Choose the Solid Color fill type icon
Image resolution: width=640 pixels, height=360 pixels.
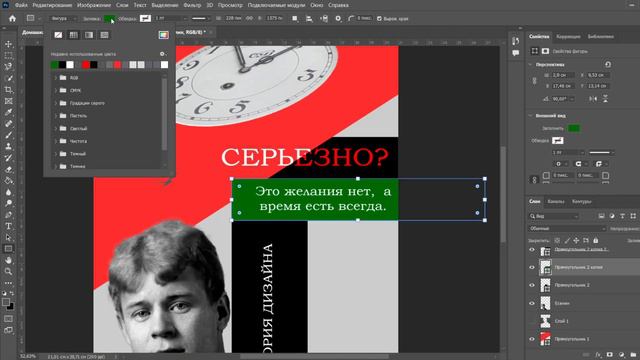[73, 35]
